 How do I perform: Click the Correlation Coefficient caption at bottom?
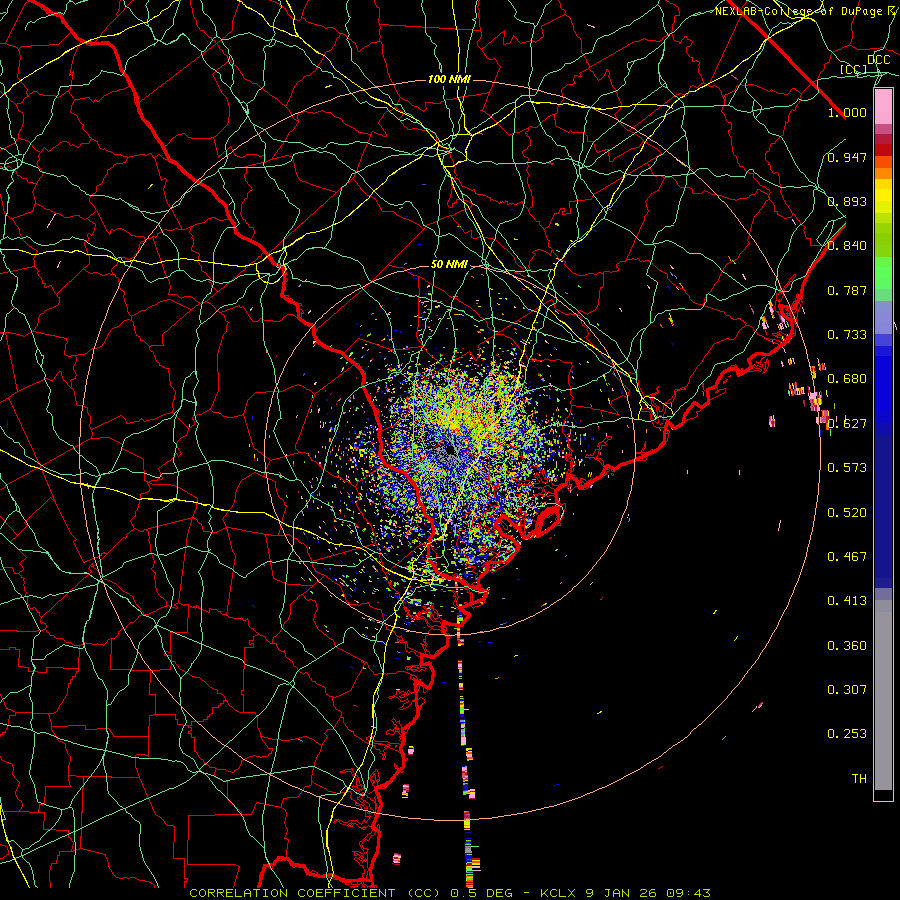[449, 893]
